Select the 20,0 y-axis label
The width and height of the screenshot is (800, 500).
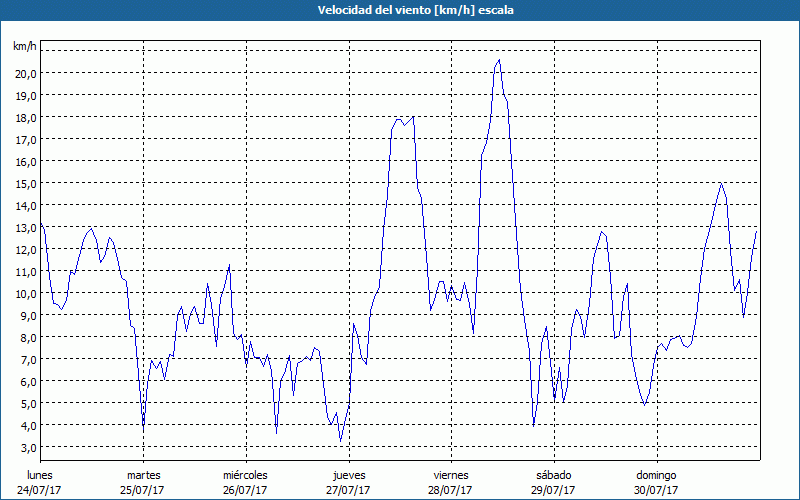[x=24, y=73]
